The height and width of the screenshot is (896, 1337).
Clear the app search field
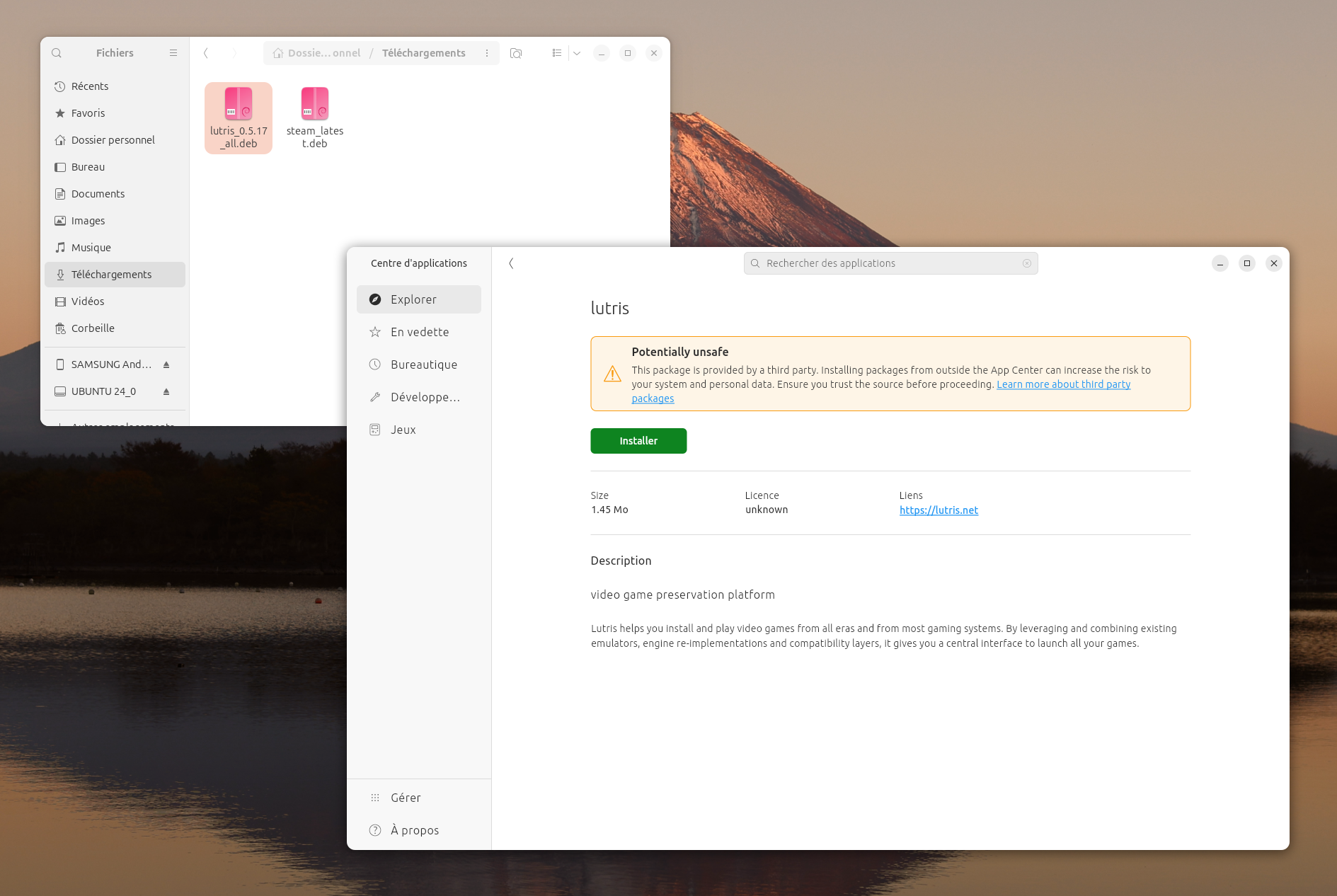pos(1027,263)
